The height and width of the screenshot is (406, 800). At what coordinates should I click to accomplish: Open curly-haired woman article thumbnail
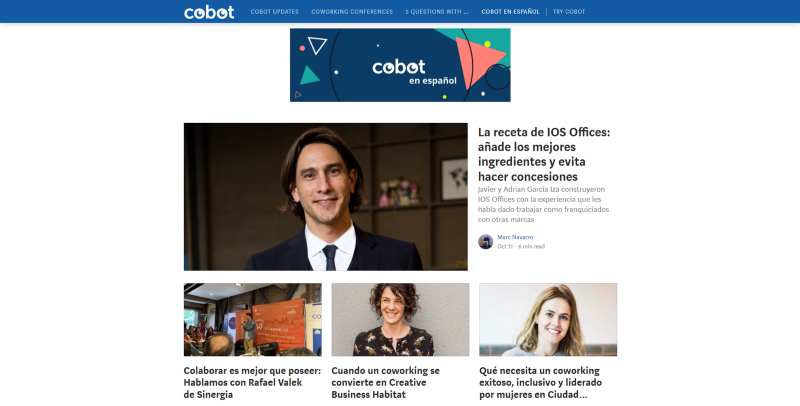400,320
